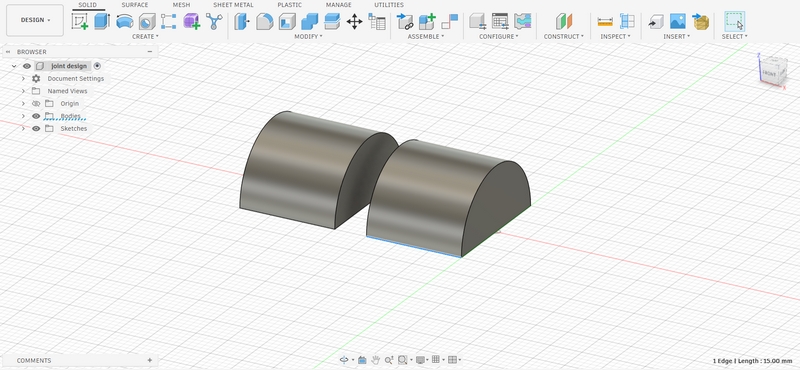Click the New Component icon
Screen dimensions: 800x370
(x=427, y=21)
